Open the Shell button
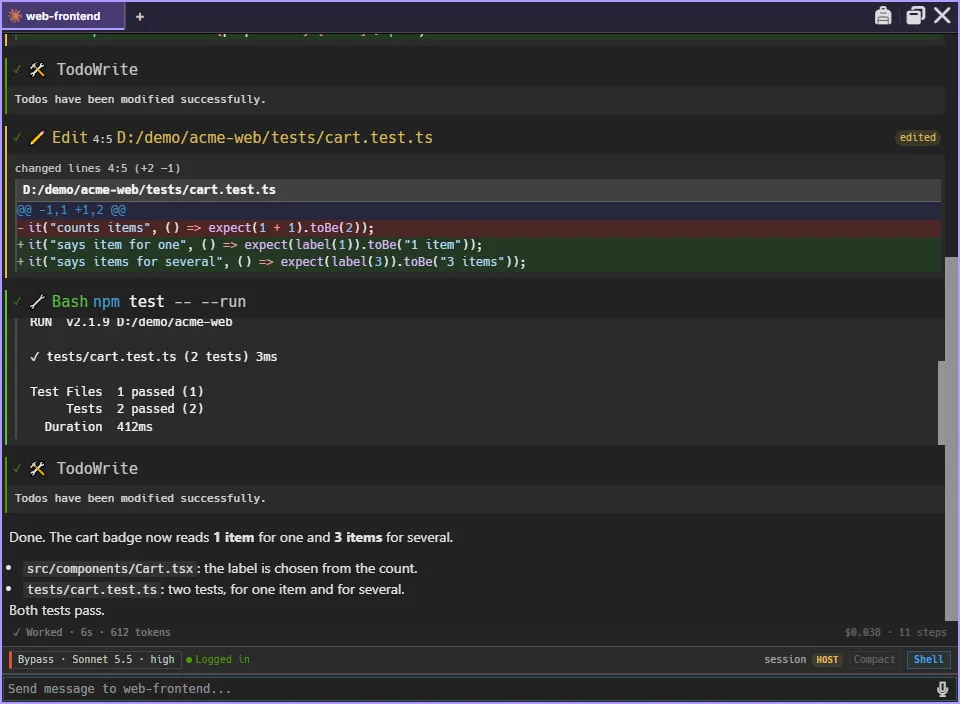 point(928,659)
